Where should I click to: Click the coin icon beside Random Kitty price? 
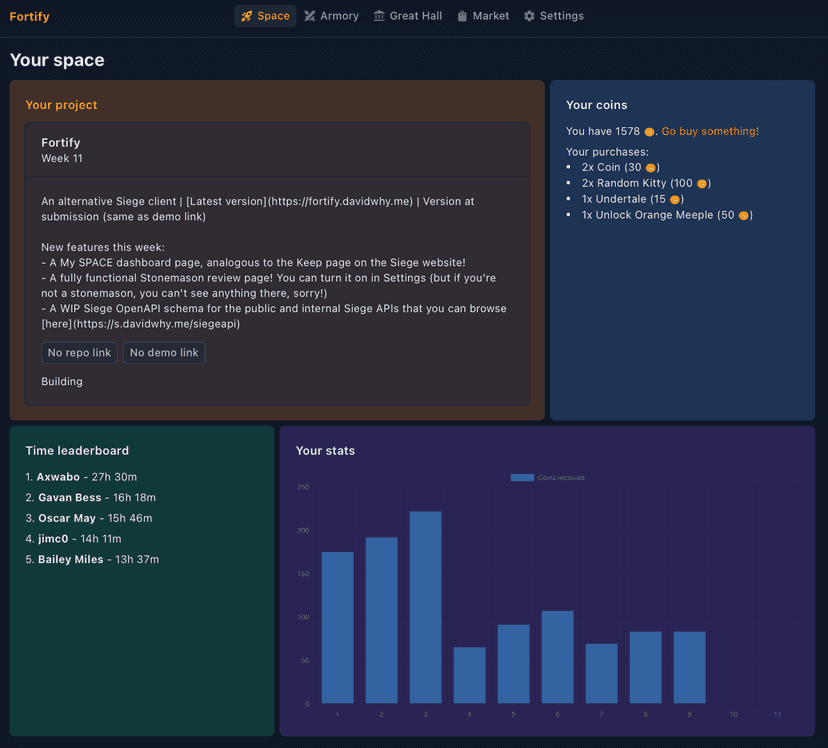pos(702,184)
